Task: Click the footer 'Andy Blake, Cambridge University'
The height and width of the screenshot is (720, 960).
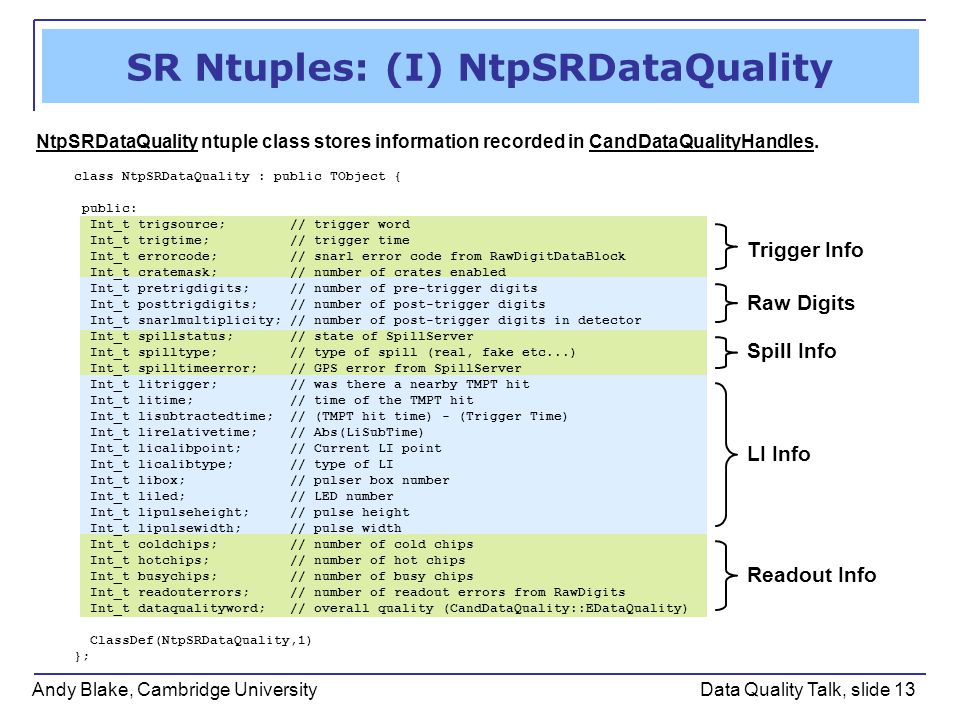Action: pyautogui.click(x=174, y=690)
